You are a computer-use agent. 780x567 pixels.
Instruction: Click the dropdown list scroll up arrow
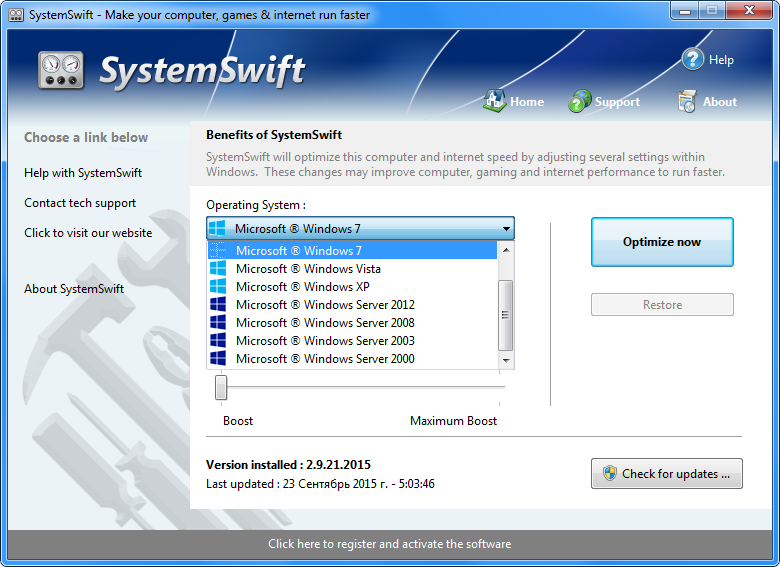pyautogui.click(x=506, y=250)
